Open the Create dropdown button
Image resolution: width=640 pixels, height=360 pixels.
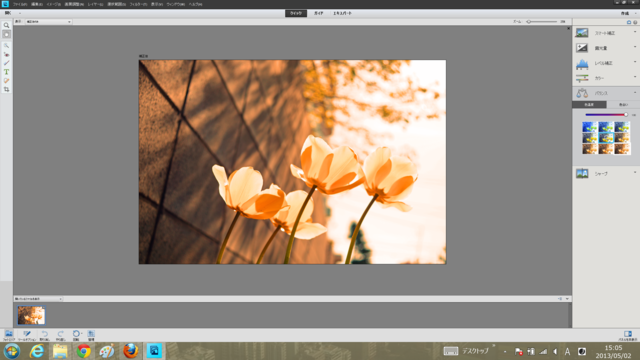pos(628,13)
